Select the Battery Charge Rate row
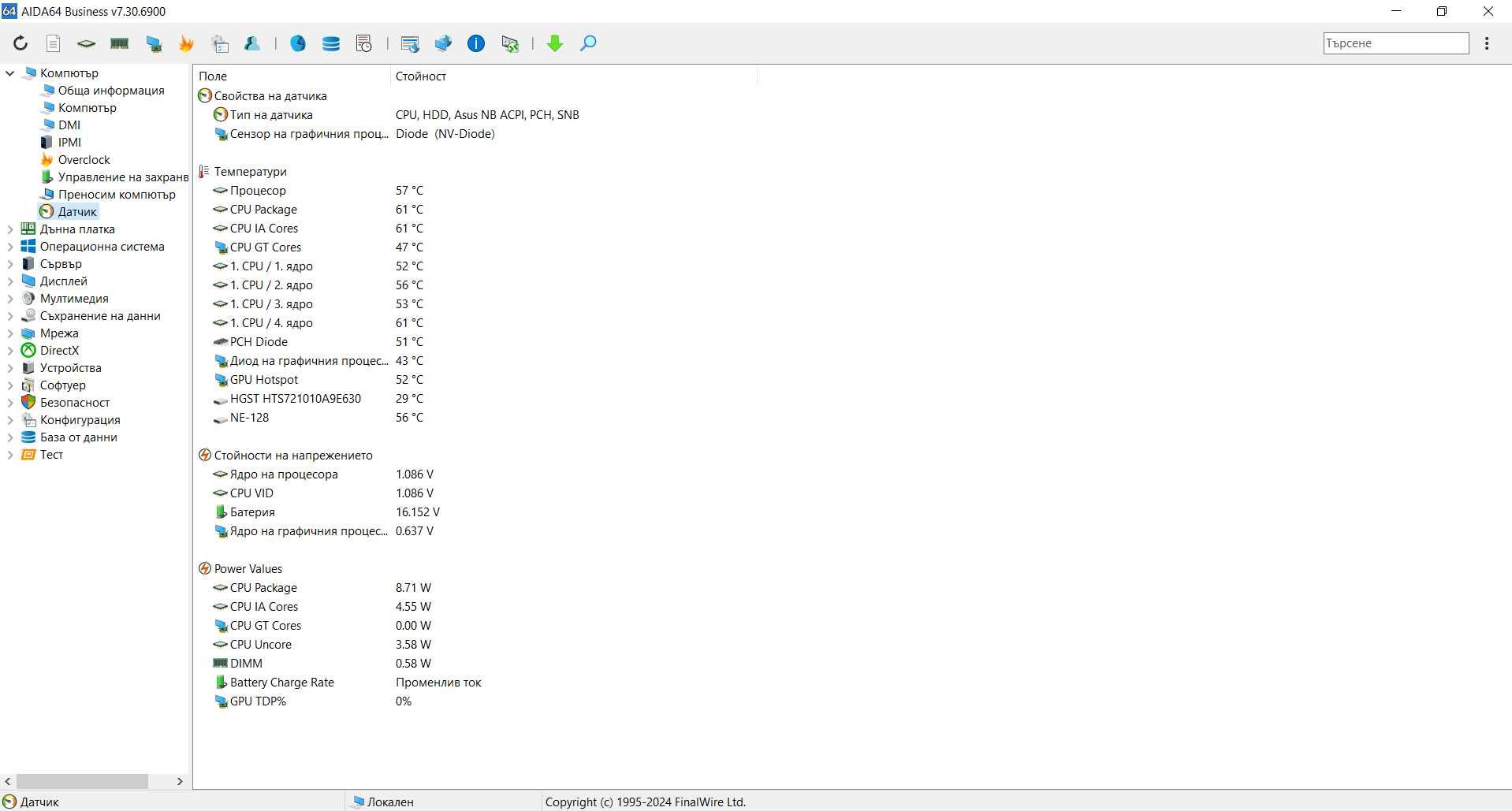The height and width of the screenshot is (811, 1512). [x=347, y=683]
